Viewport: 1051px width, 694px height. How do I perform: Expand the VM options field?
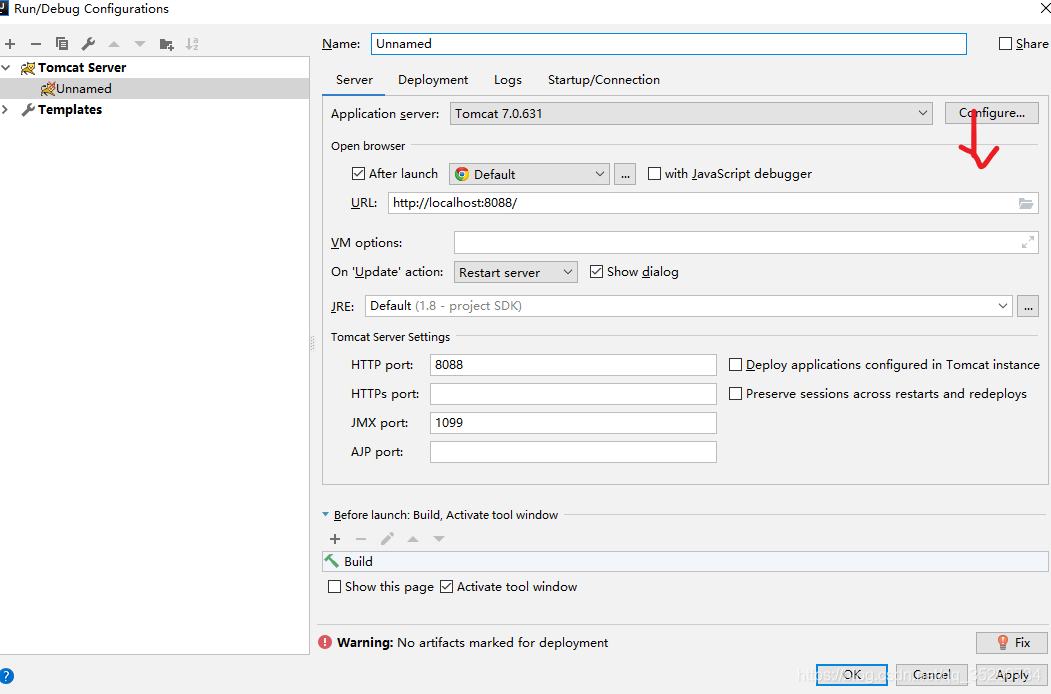[x=1028, y=243]
